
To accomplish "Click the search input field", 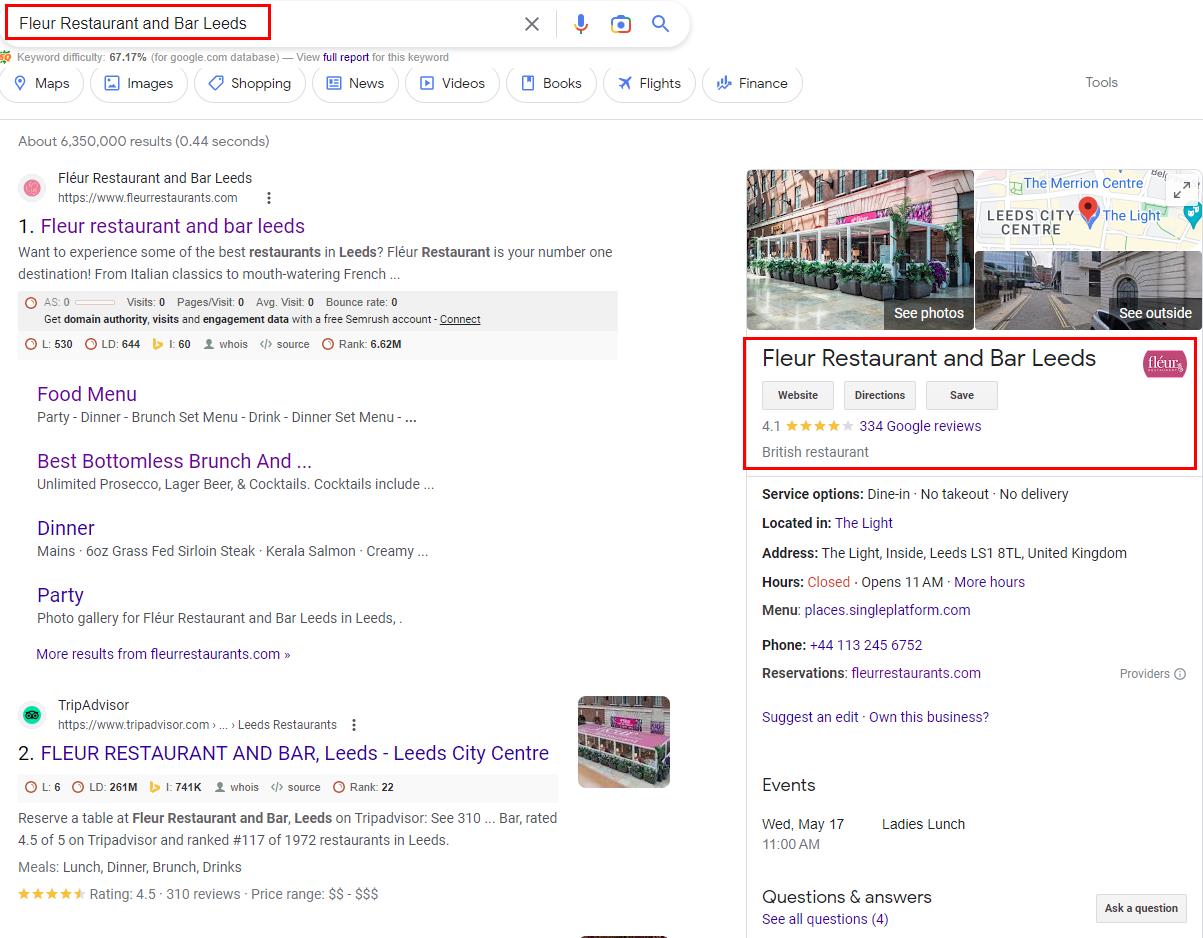I will click(x=260, y=23).
